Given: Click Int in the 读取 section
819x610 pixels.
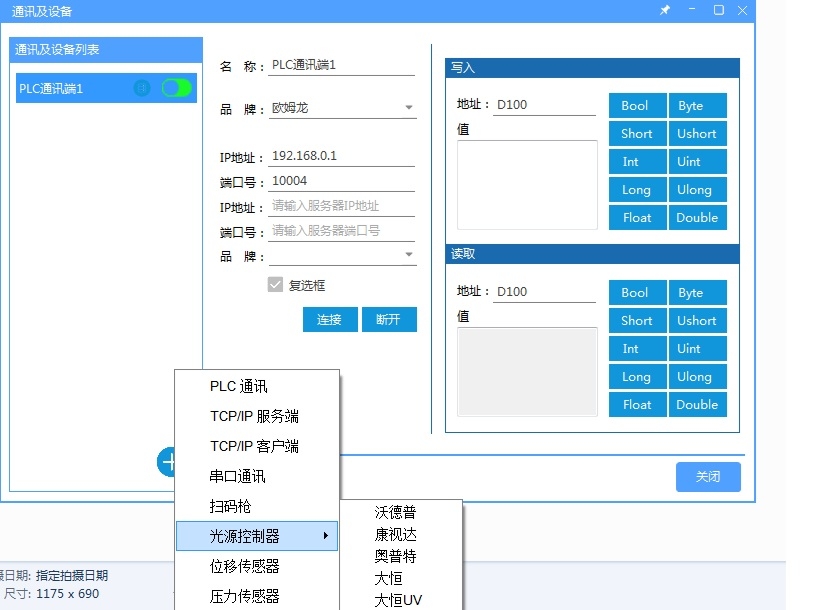Looking at the screenshot, I should point(637,348).
